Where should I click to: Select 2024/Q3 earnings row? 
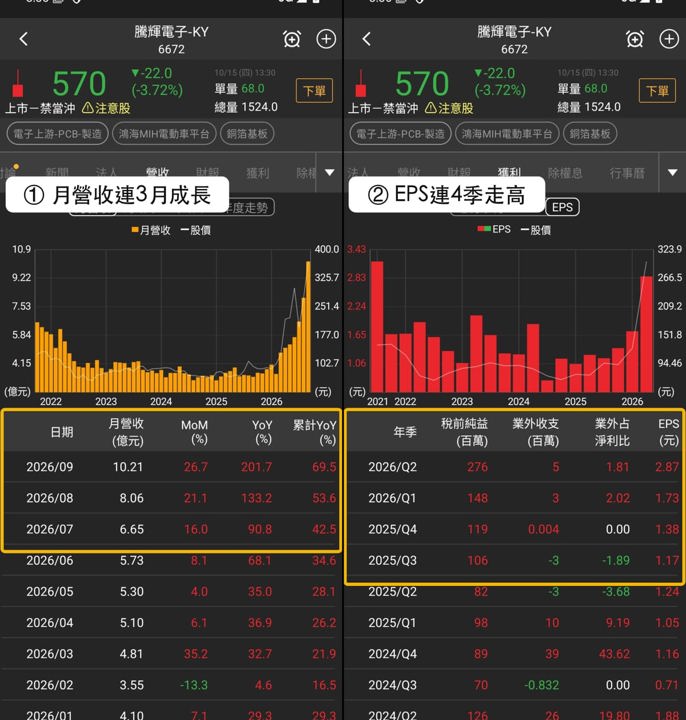514,685
